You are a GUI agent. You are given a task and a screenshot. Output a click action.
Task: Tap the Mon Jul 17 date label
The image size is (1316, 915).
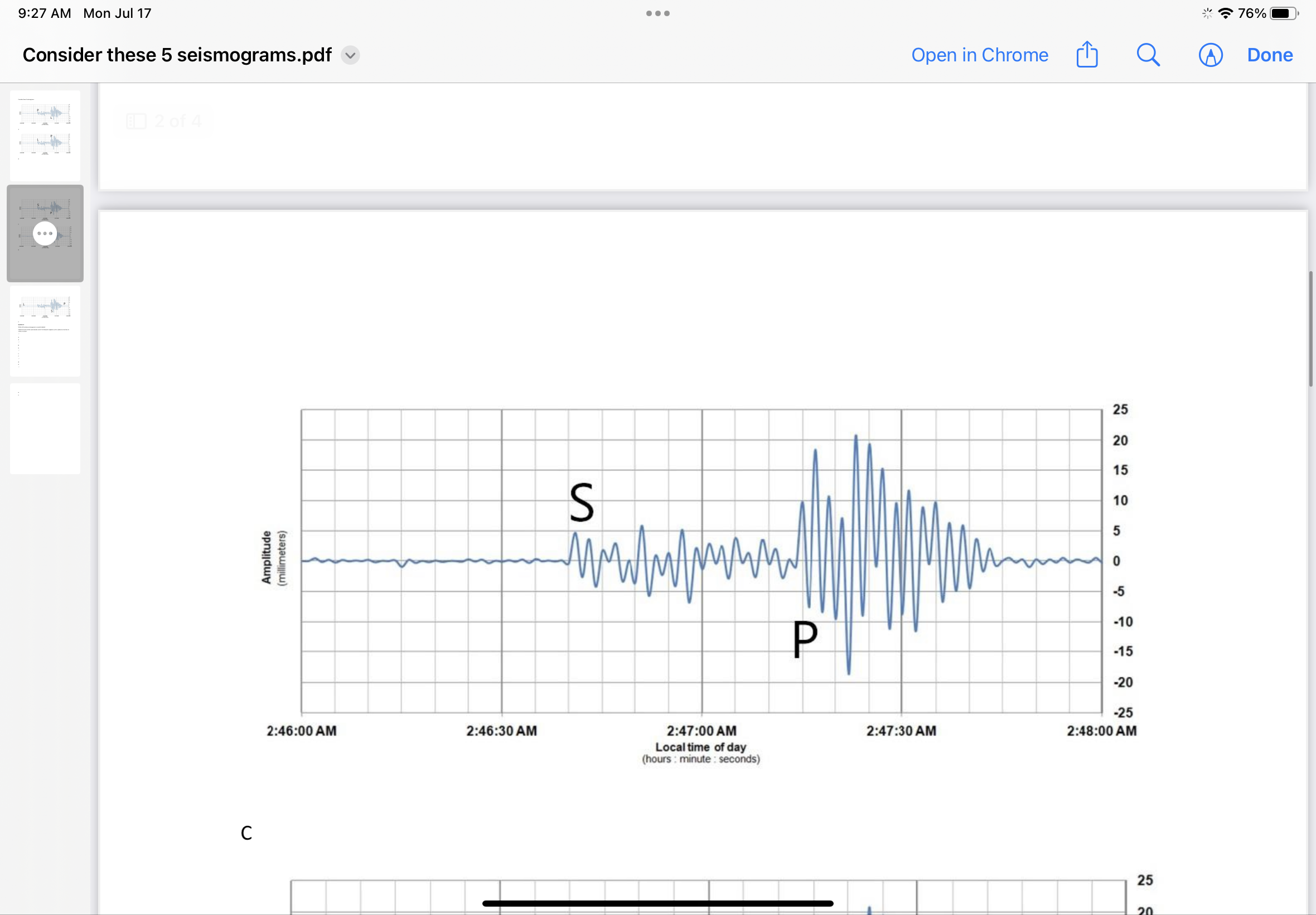click(117, 13)
